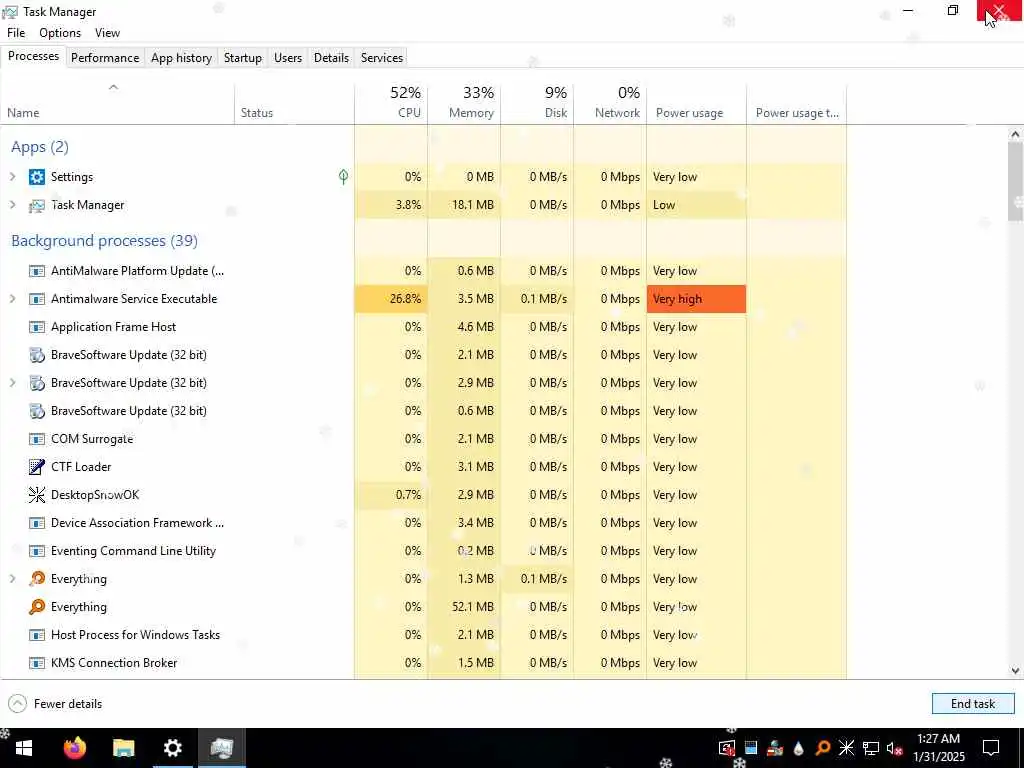Screen dimensions: 1024x768
Task: Click the clock showing 1:27 AM
Action: click(938, 739)
